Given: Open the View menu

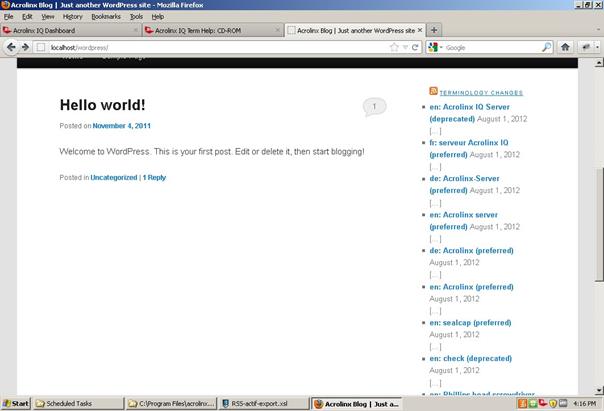Looking at the screenshot, I should coord(48,17).
